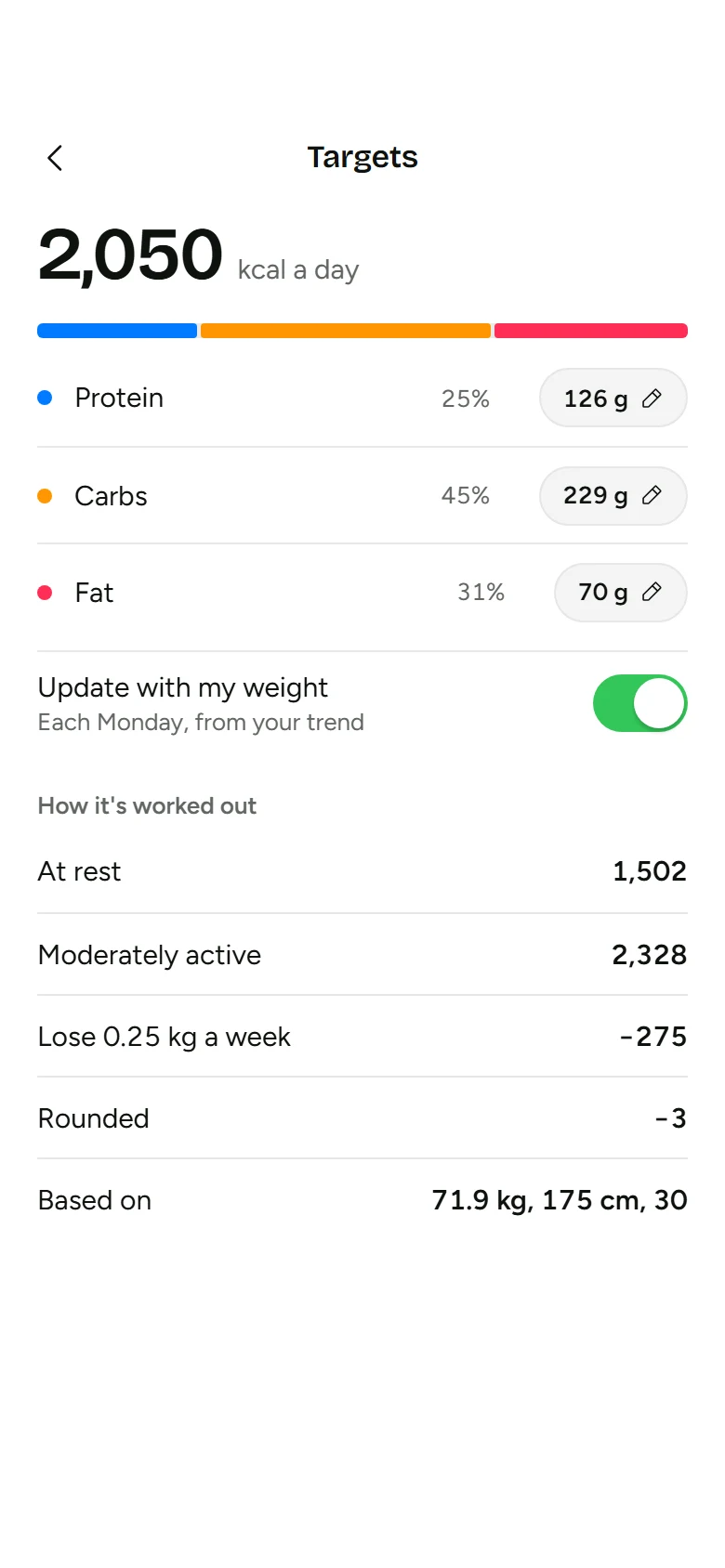This screenshot has height=1568, width=725.
Task: Tap the Based on body stats row
Action: (x=362, y=1200)
